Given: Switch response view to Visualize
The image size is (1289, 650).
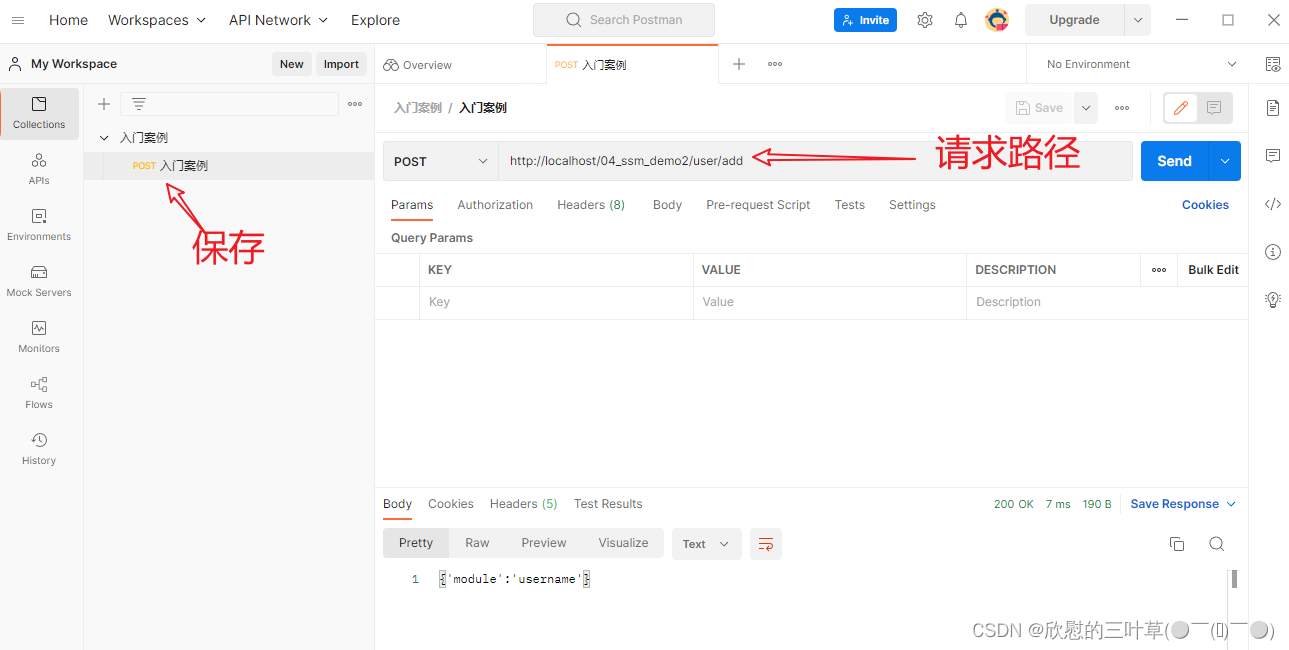Looking at the screenshot, I should coord(623,543).
